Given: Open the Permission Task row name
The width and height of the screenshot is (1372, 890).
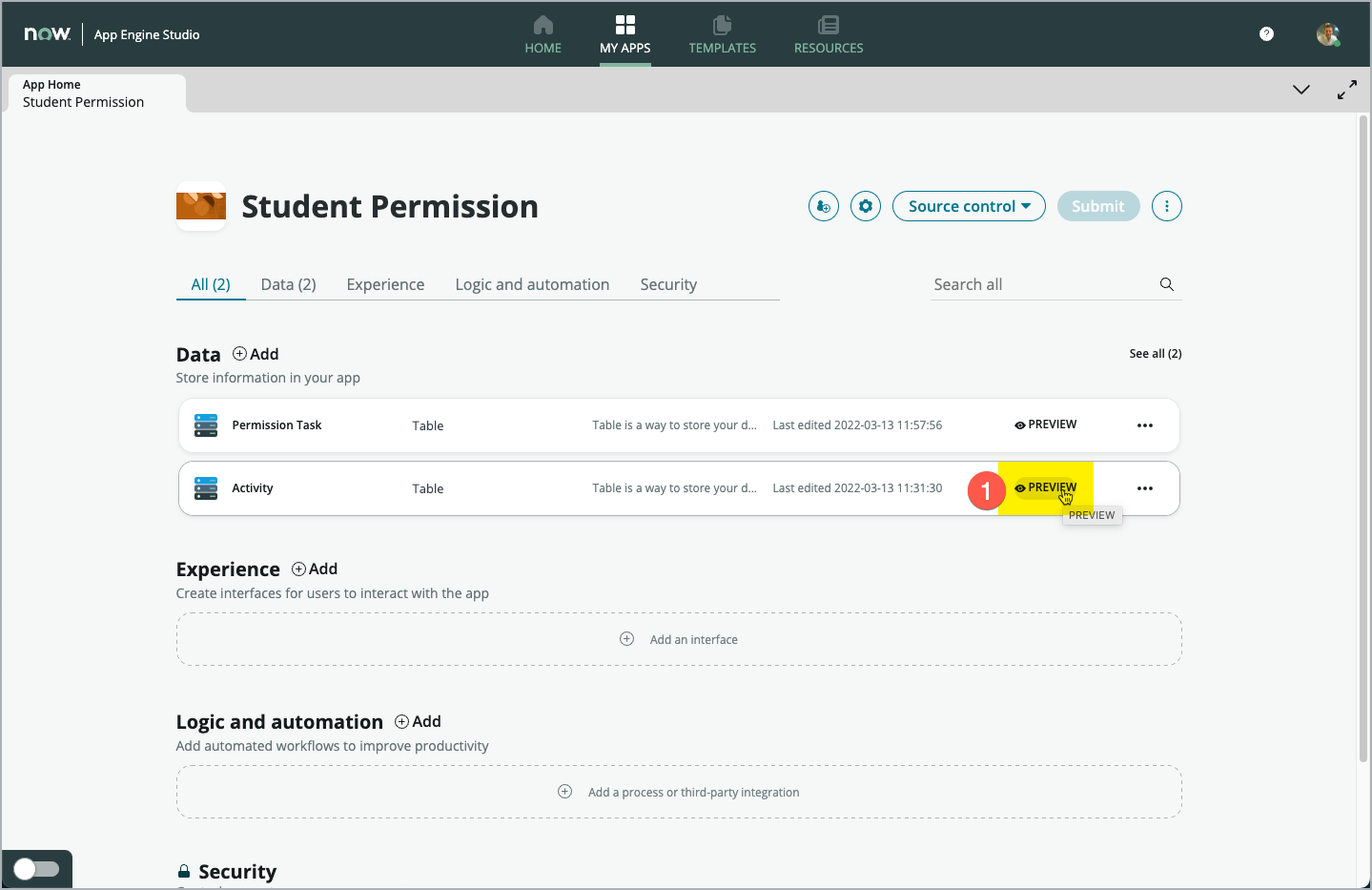Looking at the screenshot, I should coord(276,425).
